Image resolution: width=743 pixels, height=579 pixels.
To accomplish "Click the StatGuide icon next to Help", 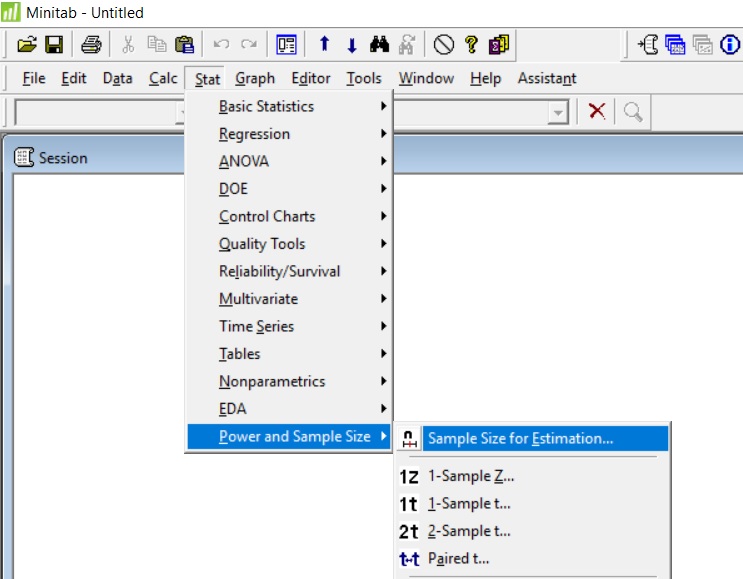I will point(498,45).
